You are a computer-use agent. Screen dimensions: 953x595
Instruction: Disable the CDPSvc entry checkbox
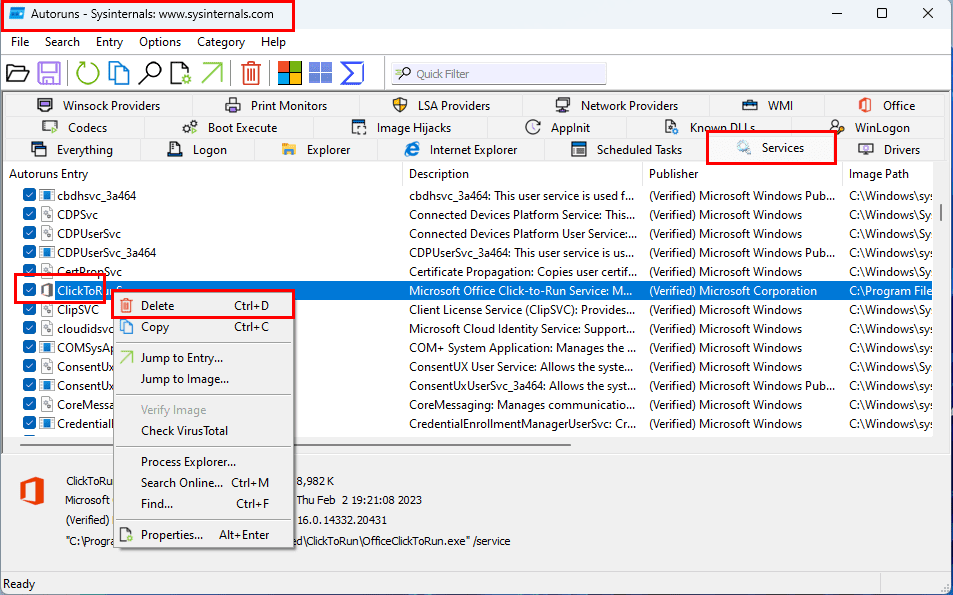coord(29,214)
